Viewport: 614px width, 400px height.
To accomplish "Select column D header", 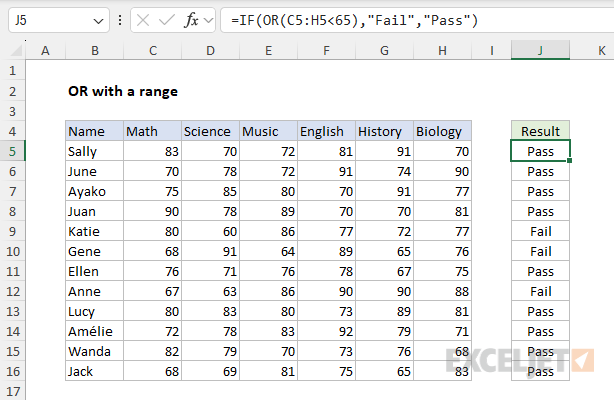I will click(x=210, y=51).
